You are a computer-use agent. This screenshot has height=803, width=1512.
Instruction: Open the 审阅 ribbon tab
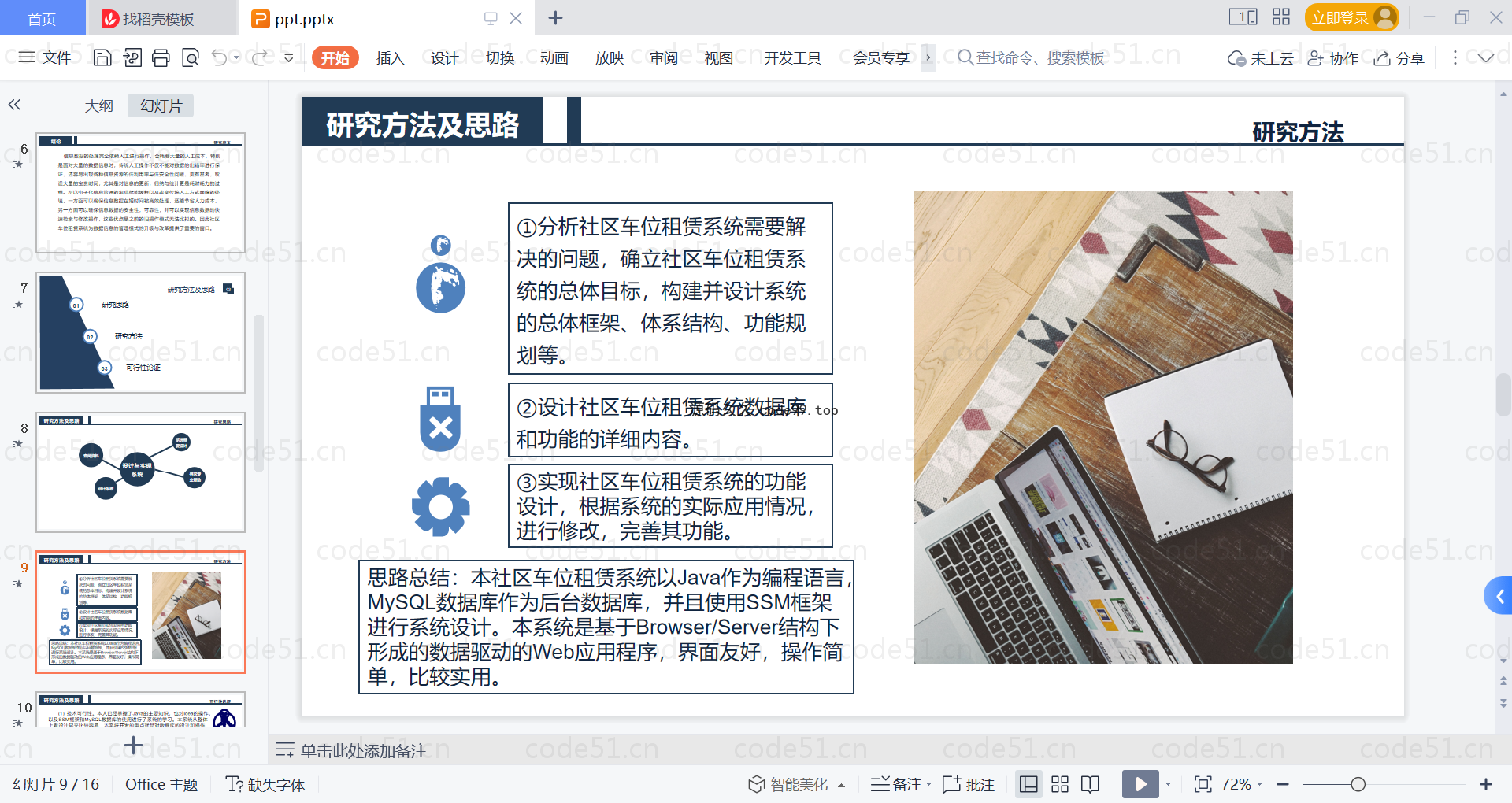(x=664, y=57)
